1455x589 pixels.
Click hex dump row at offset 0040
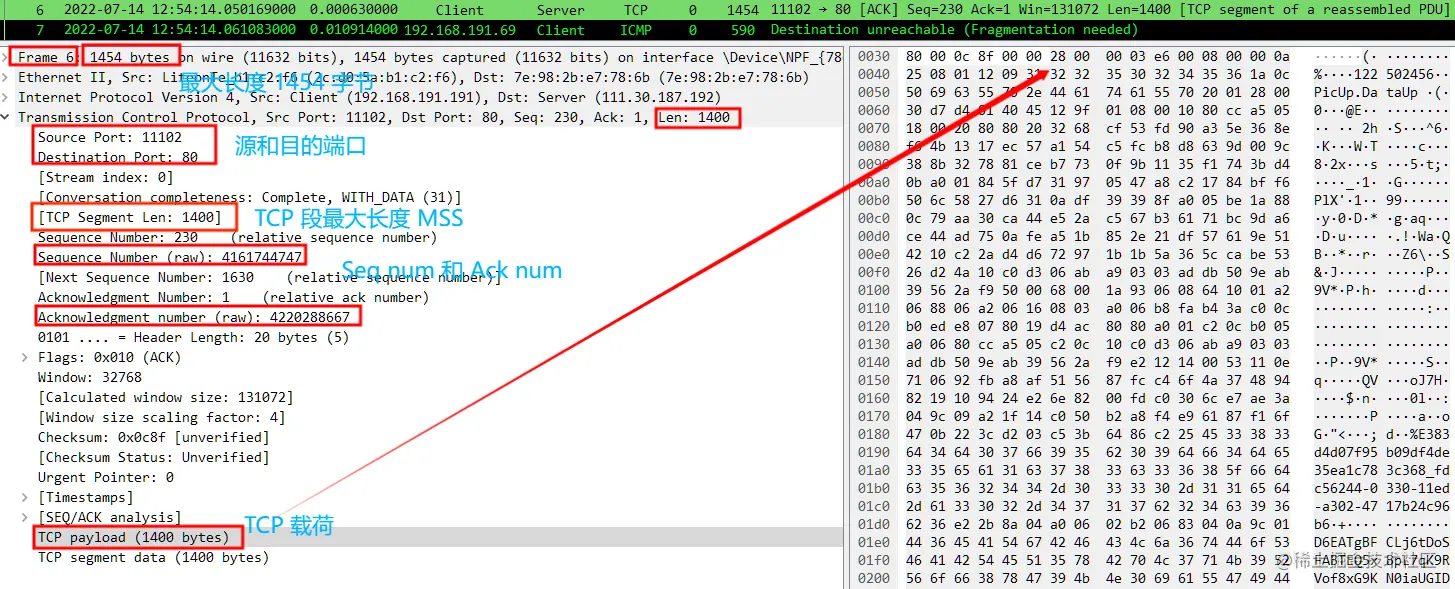click(x=1152, y=74)
